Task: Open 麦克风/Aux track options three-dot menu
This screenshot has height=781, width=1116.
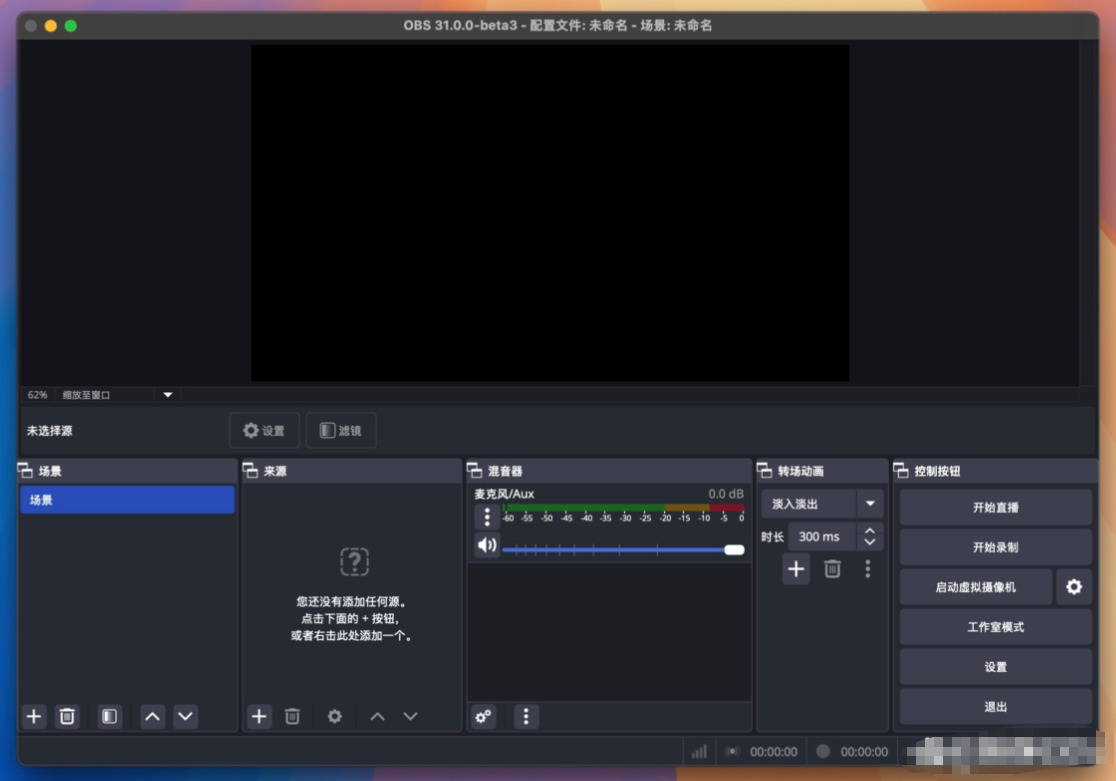Action: pyautogui.click(x=487, y=517)
